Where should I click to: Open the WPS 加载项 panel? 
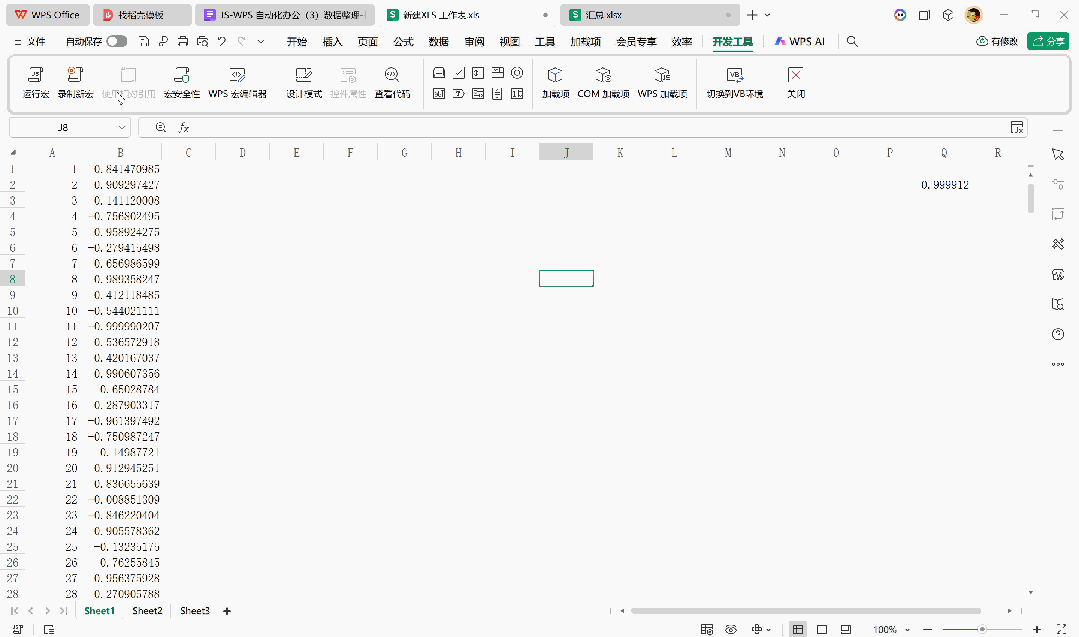[x=662, y=80]
